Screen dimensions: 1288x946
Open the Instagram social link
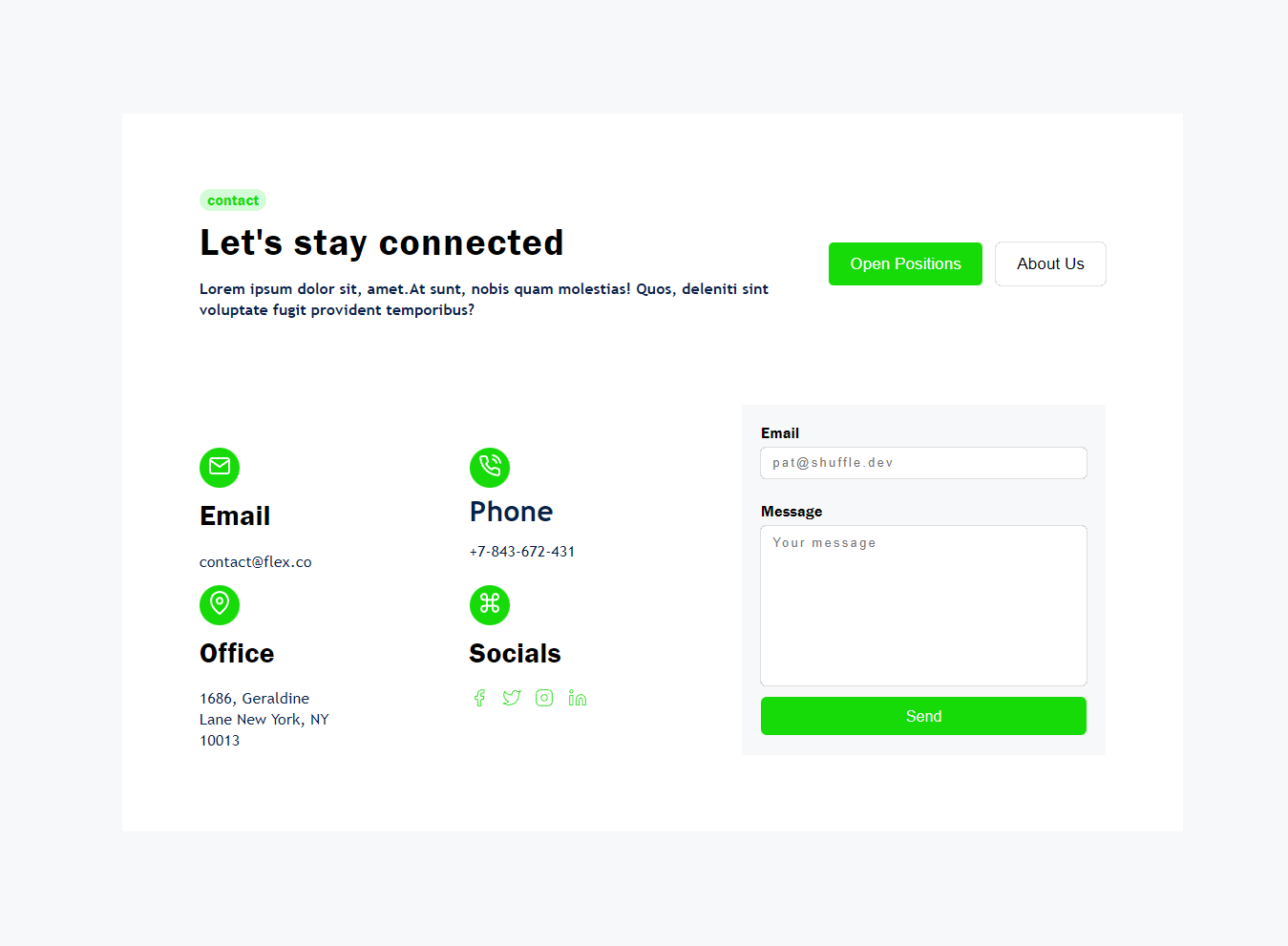click(x=544, y=698)
